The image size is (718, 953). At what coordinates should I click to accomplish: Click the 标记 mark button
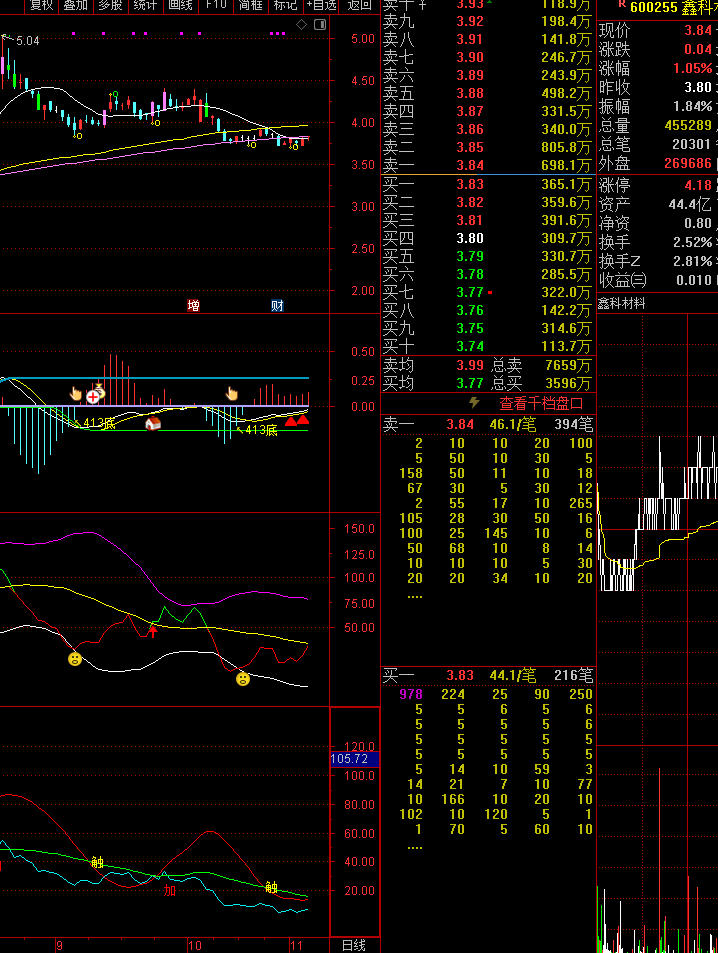tap(286, 6)
